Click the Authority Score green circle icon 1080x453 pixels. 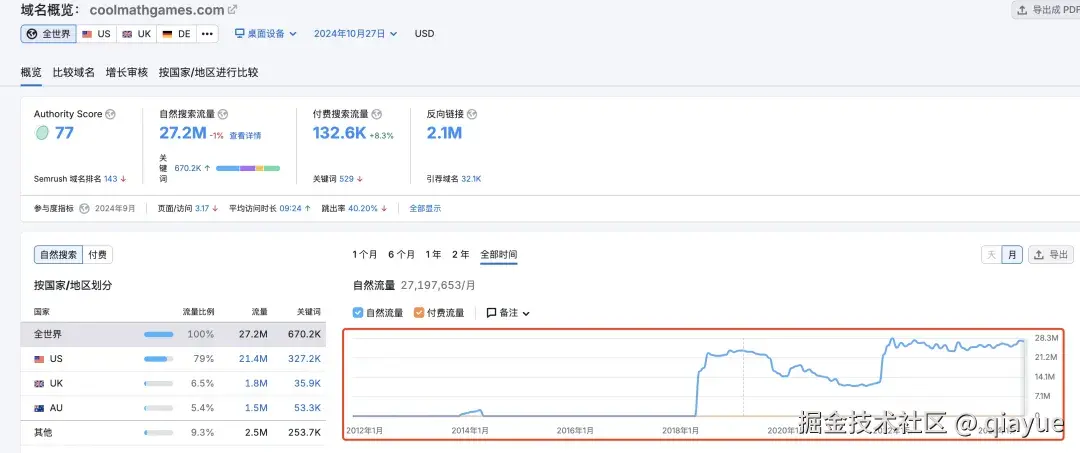[42, 133]
